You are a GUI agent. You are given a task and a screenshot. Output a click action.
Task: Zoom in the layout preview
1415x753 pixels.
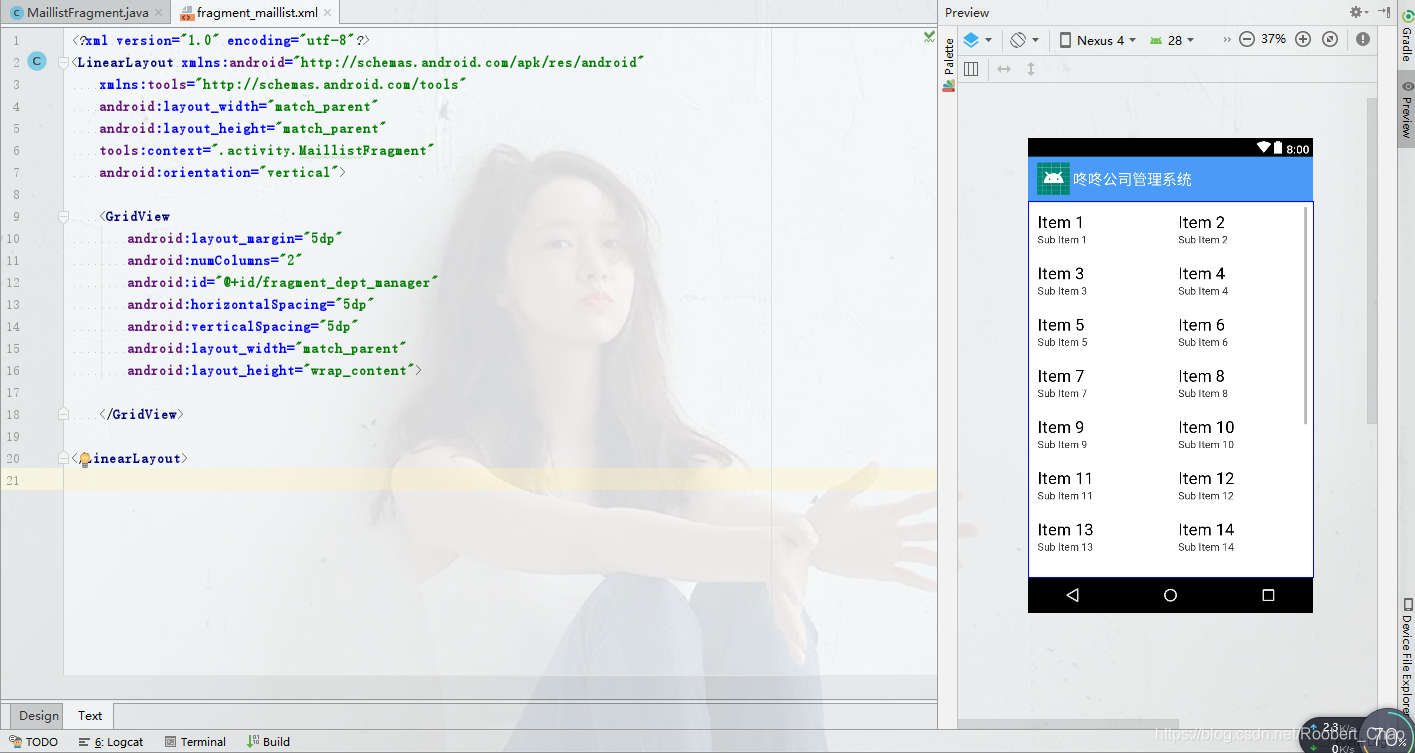click(1303, 40)
